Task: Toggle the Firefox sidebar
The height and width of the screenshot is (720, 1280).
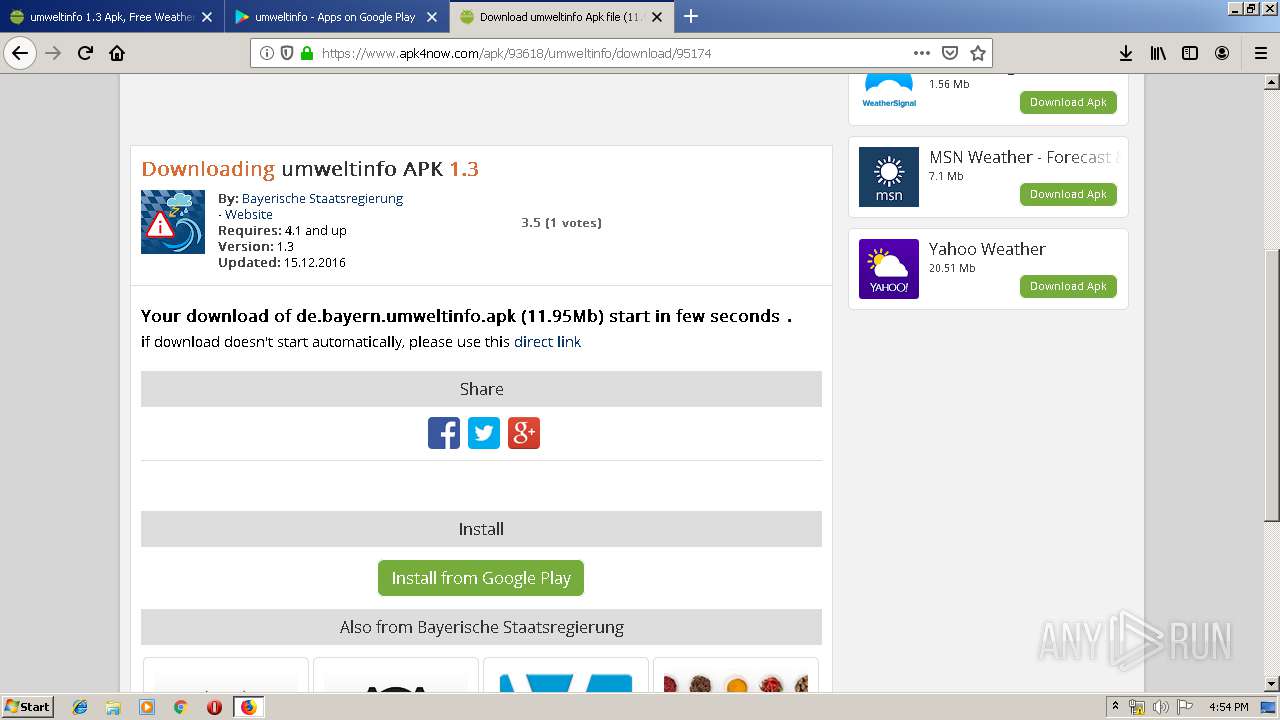Action: pos(1190,53)
